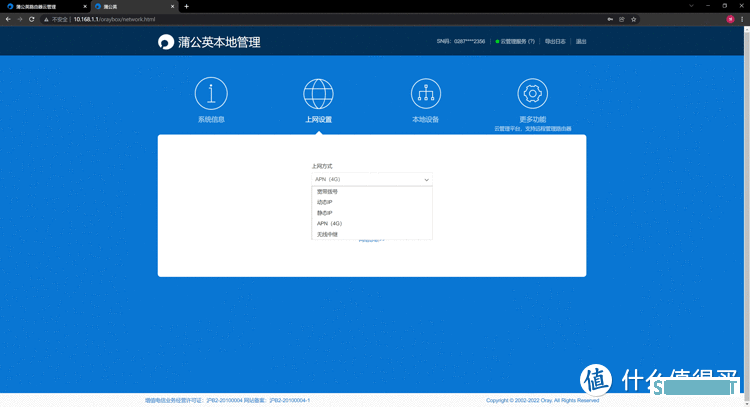This screenshot has width=750, height=407.
Task: Switch to the first browser tab
Action: pos(46,7)
